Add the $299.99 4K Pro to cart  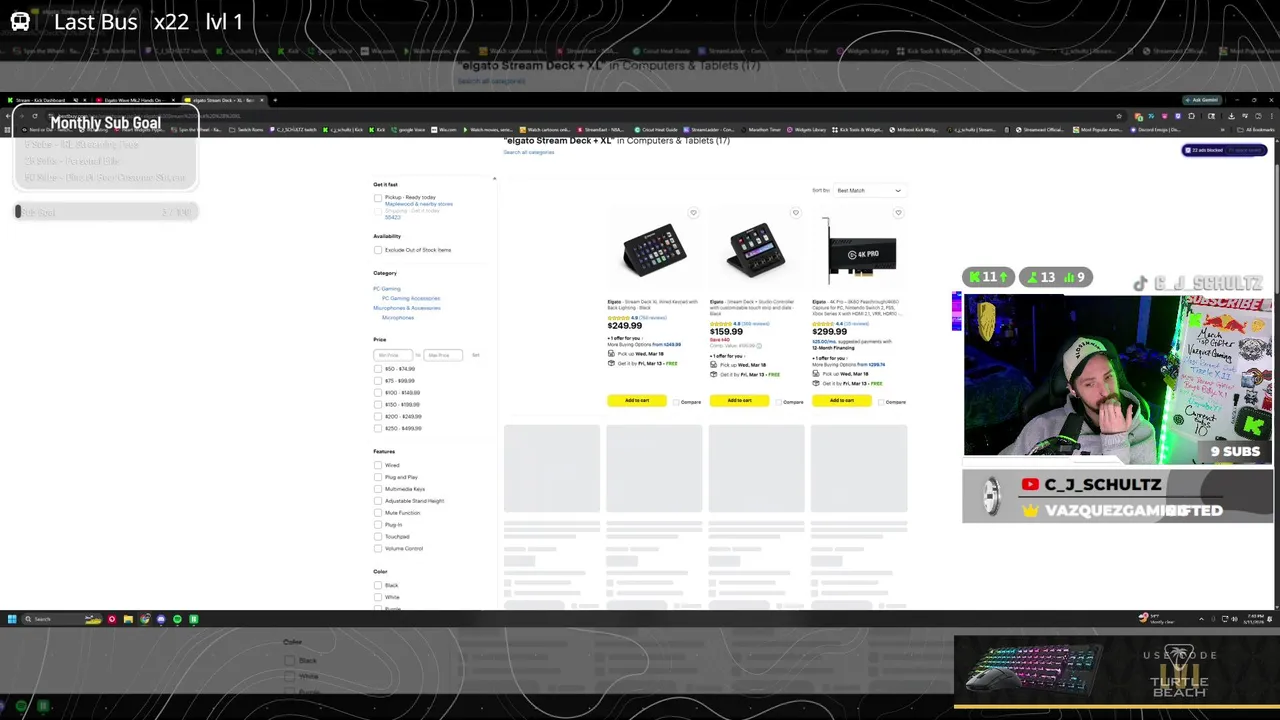(841, 401)
